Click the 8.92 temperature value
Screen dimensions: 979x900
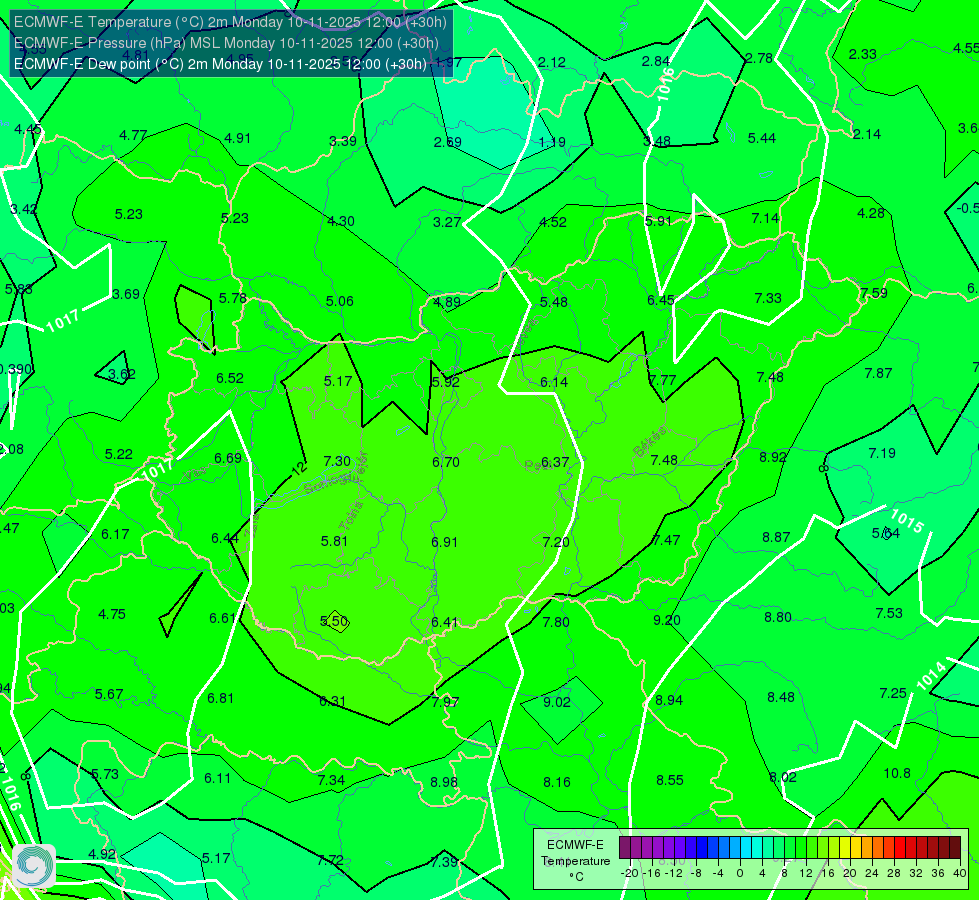(773, 457)
